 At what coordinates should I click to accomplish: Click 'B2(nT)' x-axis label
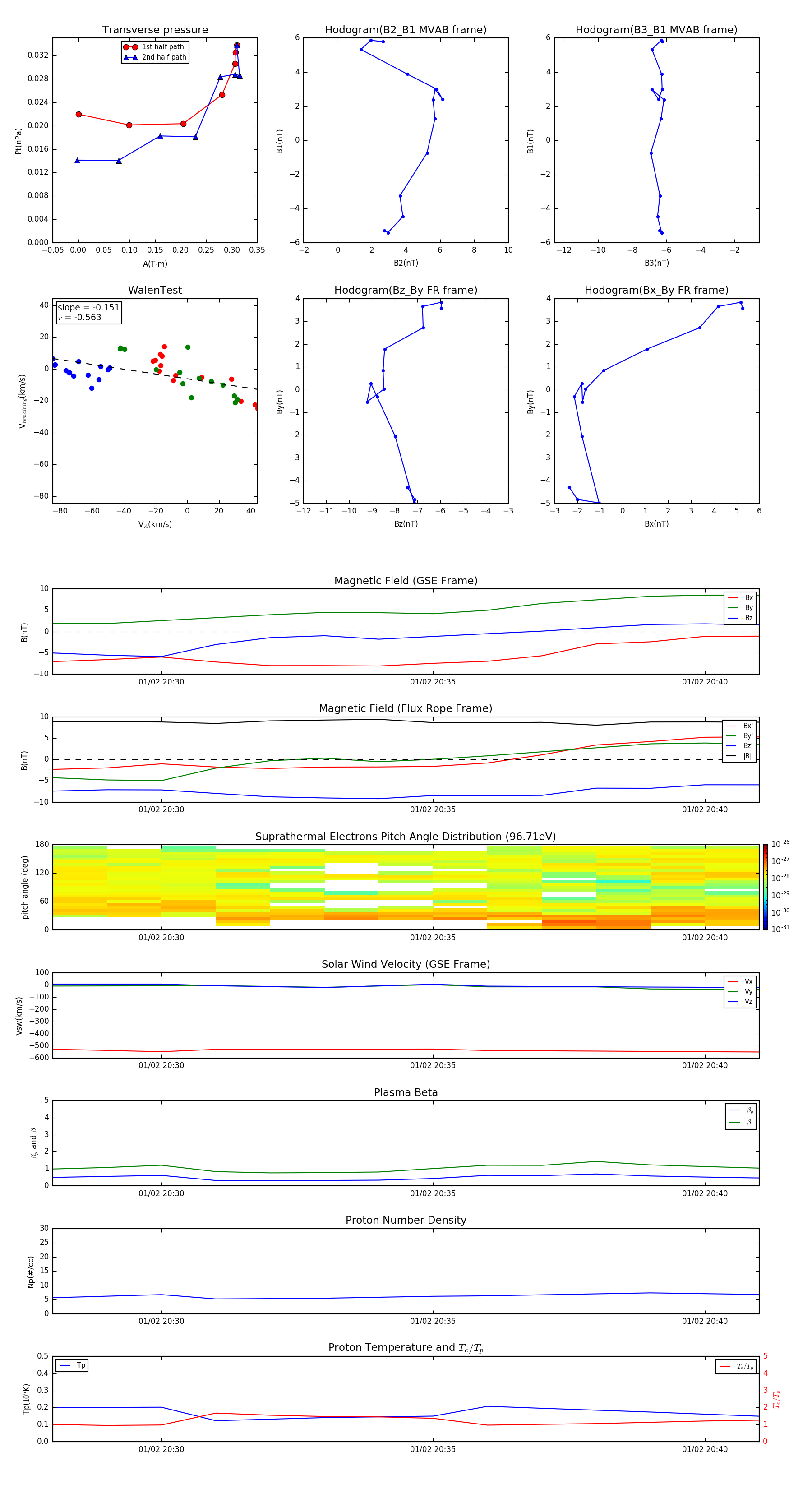[x=406, y=263]
